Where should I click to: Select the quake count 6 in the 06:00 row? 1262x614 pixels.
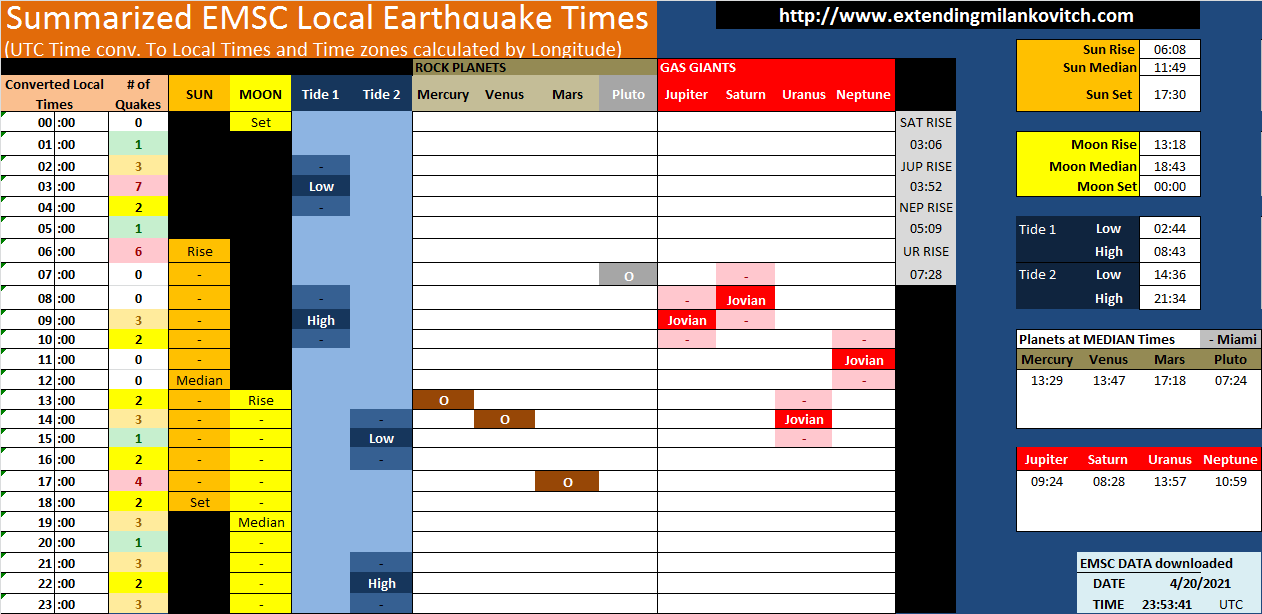[x=138, y=252]
